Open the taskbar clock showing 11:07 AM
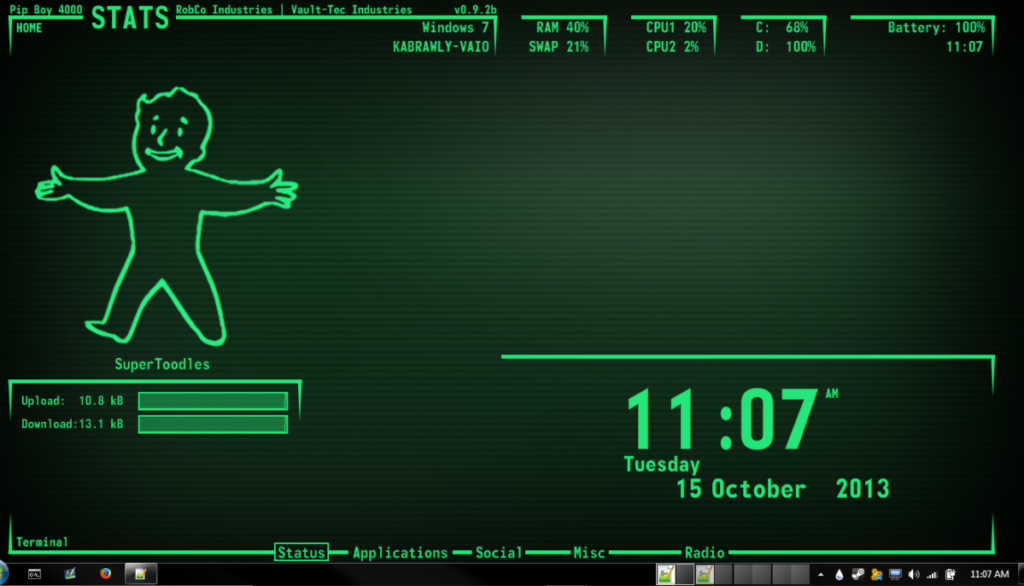Screen dimensions: 1024x586 (x=989, y=574)
